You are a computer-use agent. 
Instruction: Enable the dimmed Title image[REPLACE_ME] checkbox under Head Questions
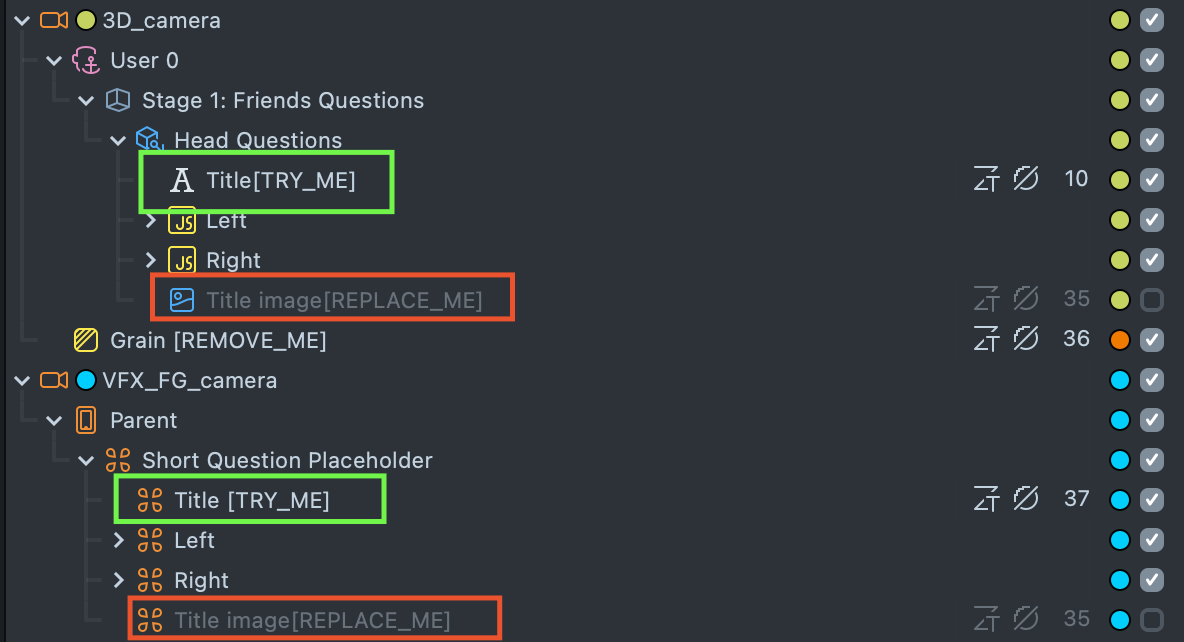1152,300
